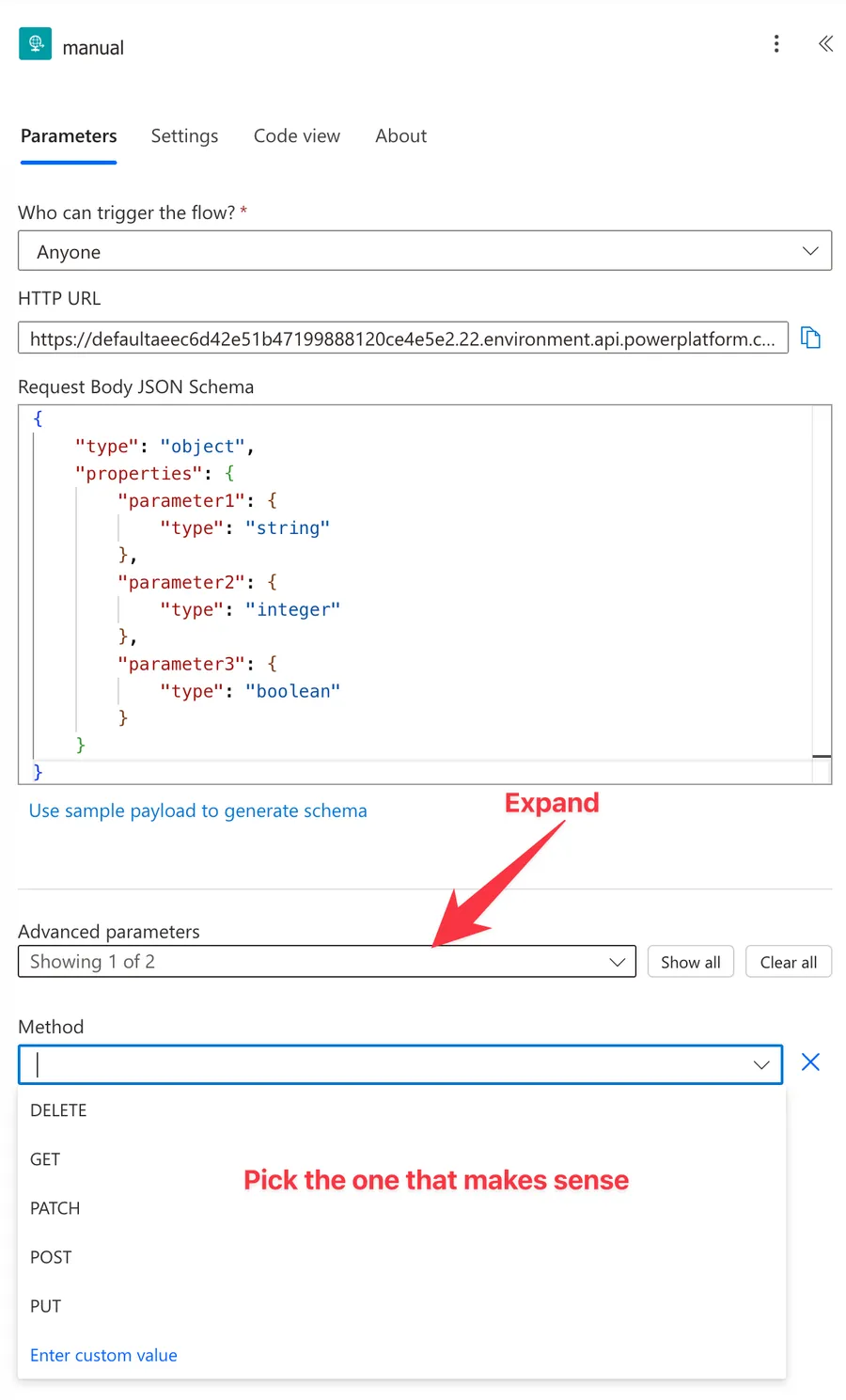Collapse the panel with double chevron

[x=825, y=44]
